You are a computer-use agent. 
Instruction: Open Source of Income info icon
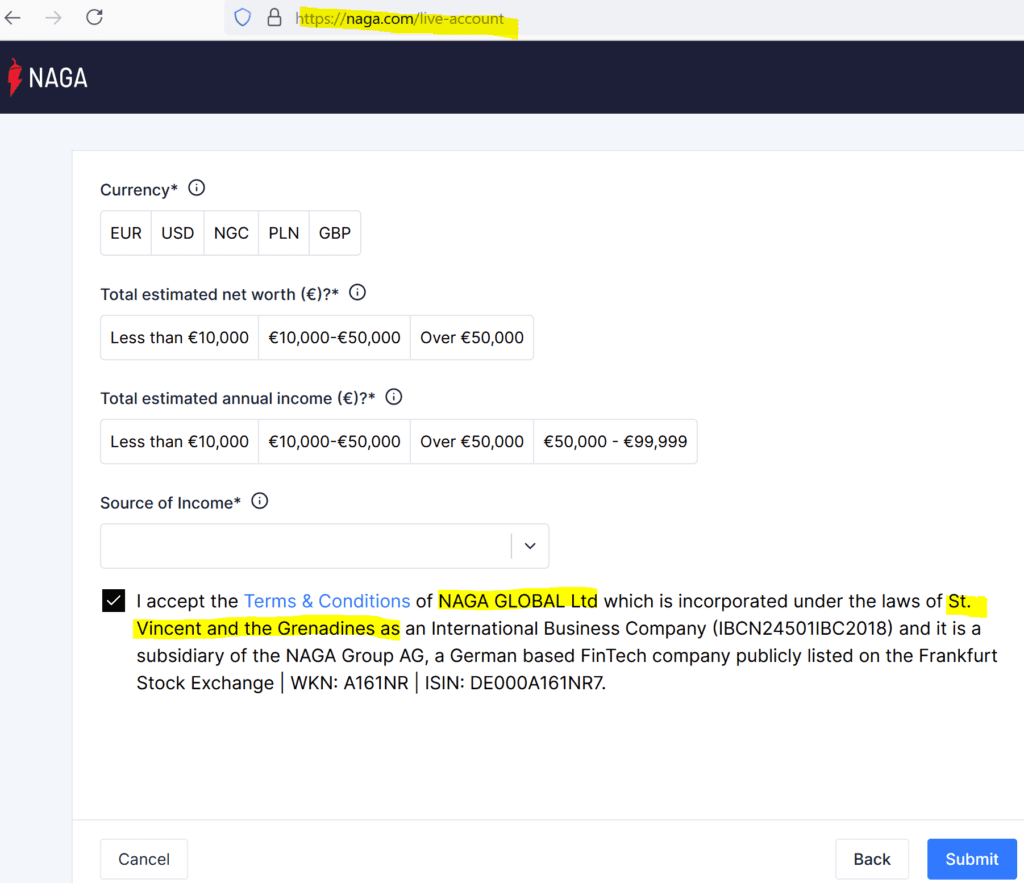pyautogui.click(x=260, y=501)
